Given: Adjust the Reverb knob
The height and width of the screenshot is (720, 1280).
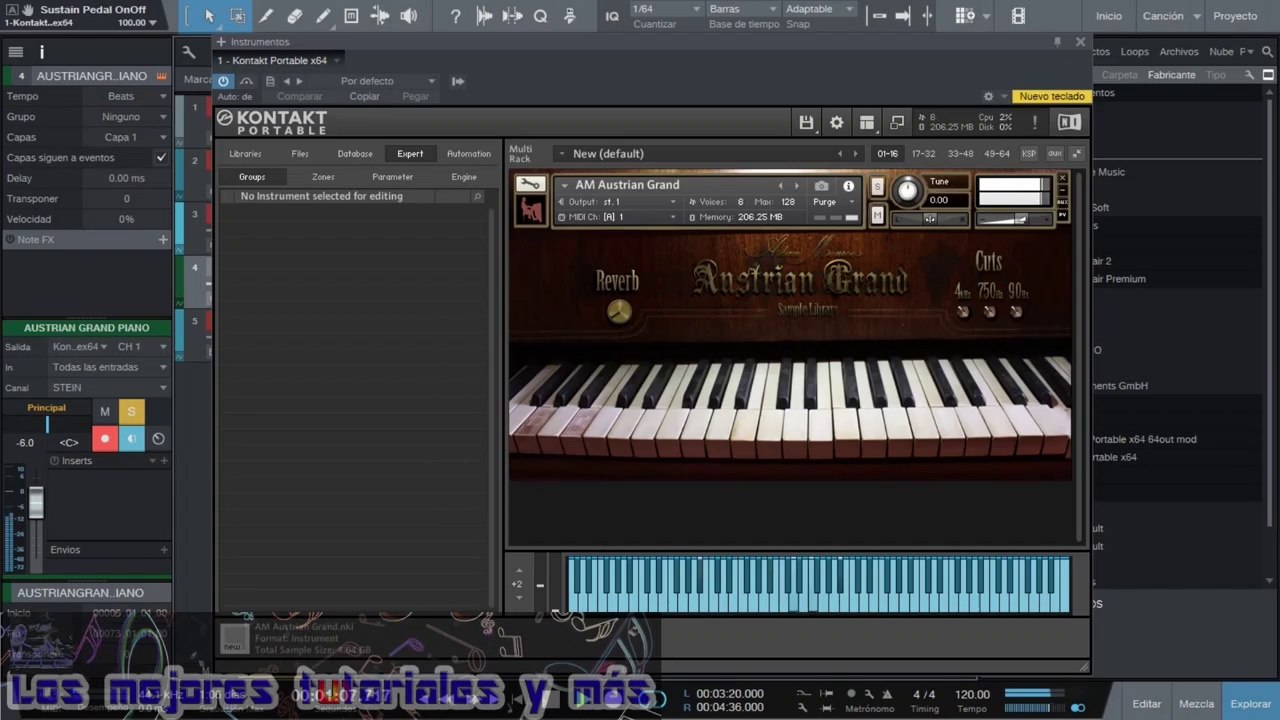Looking at the screenshot, I should point(619,311).
